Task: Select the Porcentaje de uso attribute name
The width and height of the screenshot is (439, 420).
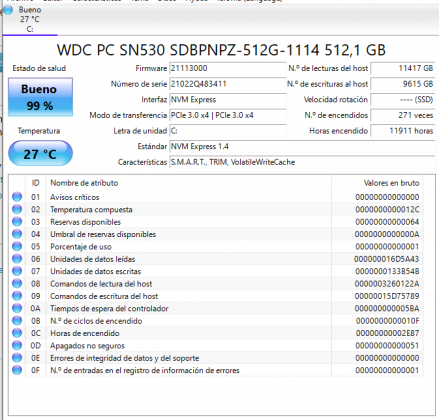Action: [x=81, y=247]
